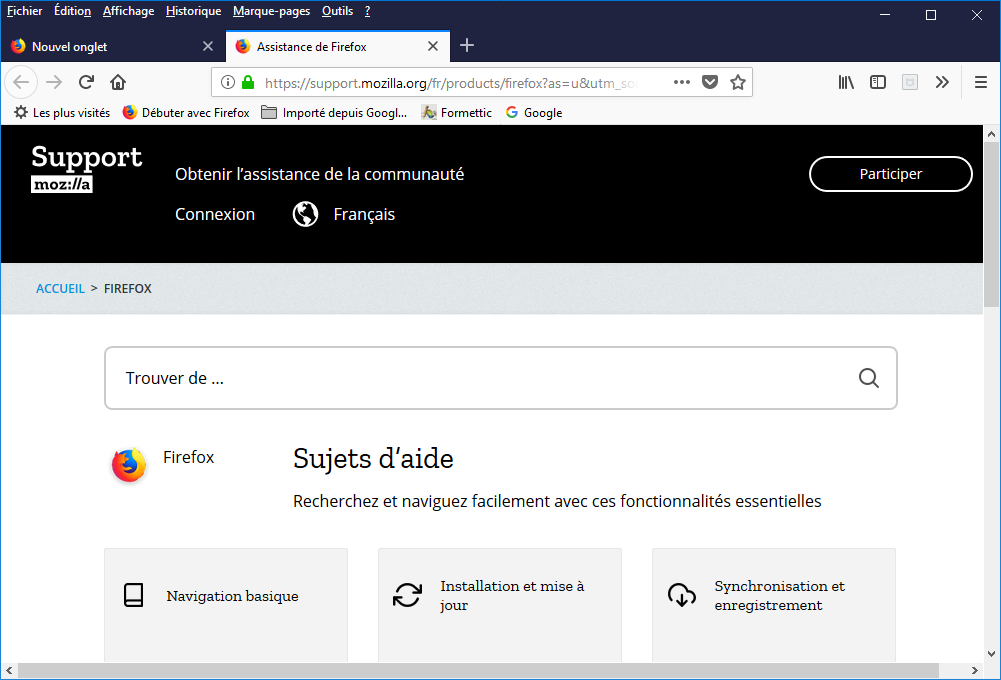Click the vertical scrollbar thumb
Viewport: 1001px width, 680px height.
pyautogui.click(x=991, y=225)
